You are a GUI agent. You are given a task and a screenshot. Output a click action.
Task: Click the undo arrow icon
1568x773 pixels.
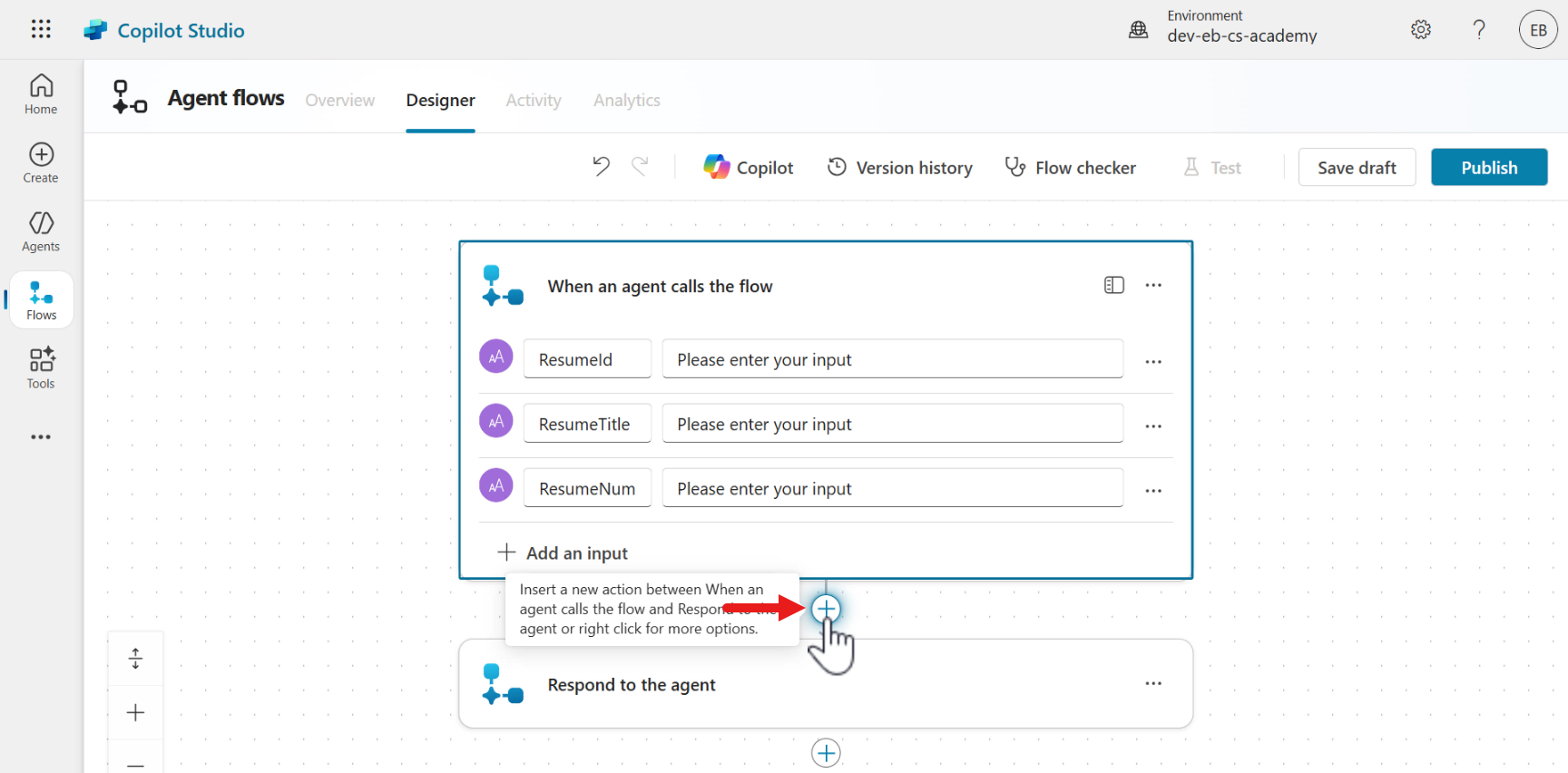(601, 166)
